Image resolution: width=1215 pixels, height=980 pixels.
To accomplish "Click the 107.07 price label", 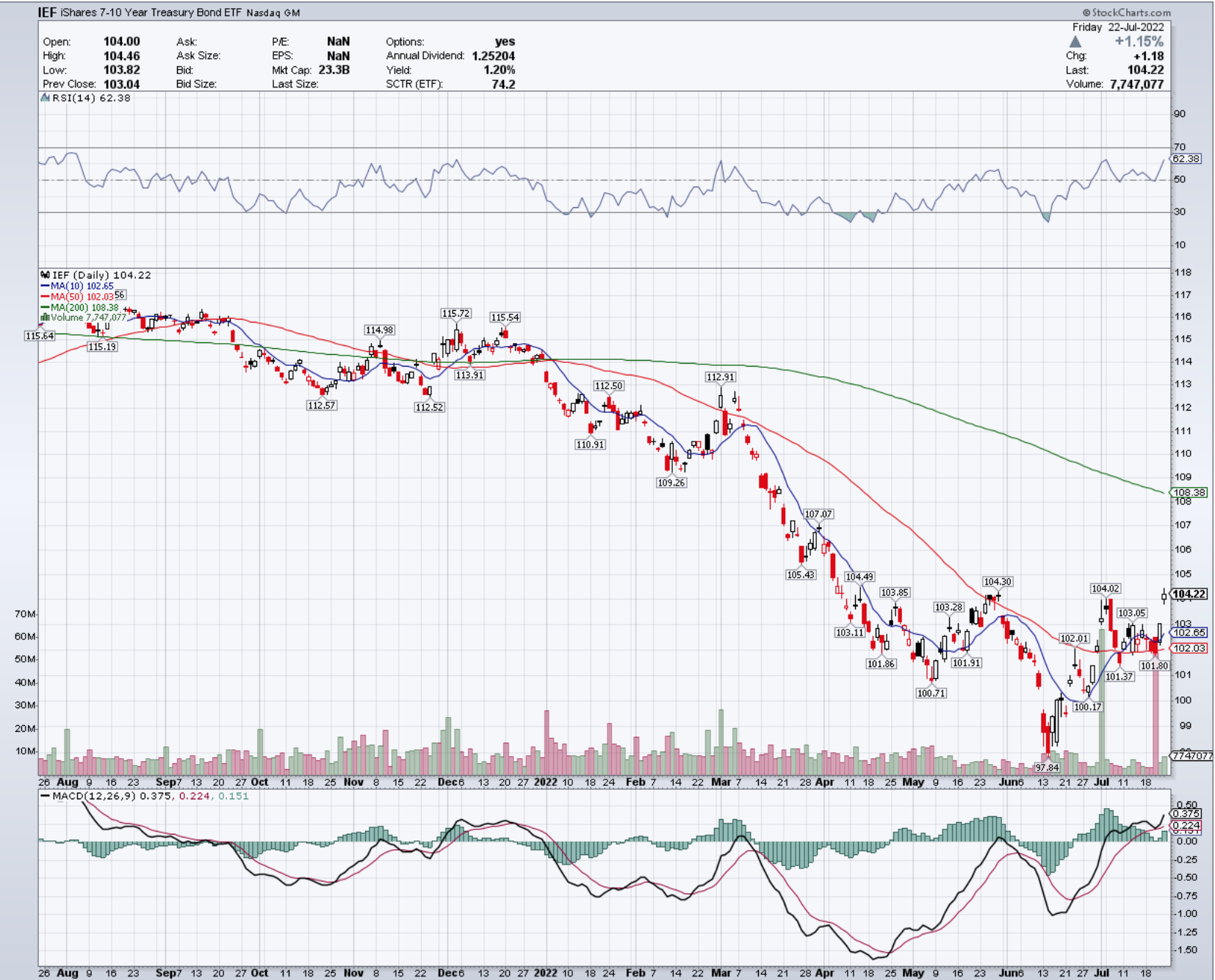I will click(x=818, y=514).
